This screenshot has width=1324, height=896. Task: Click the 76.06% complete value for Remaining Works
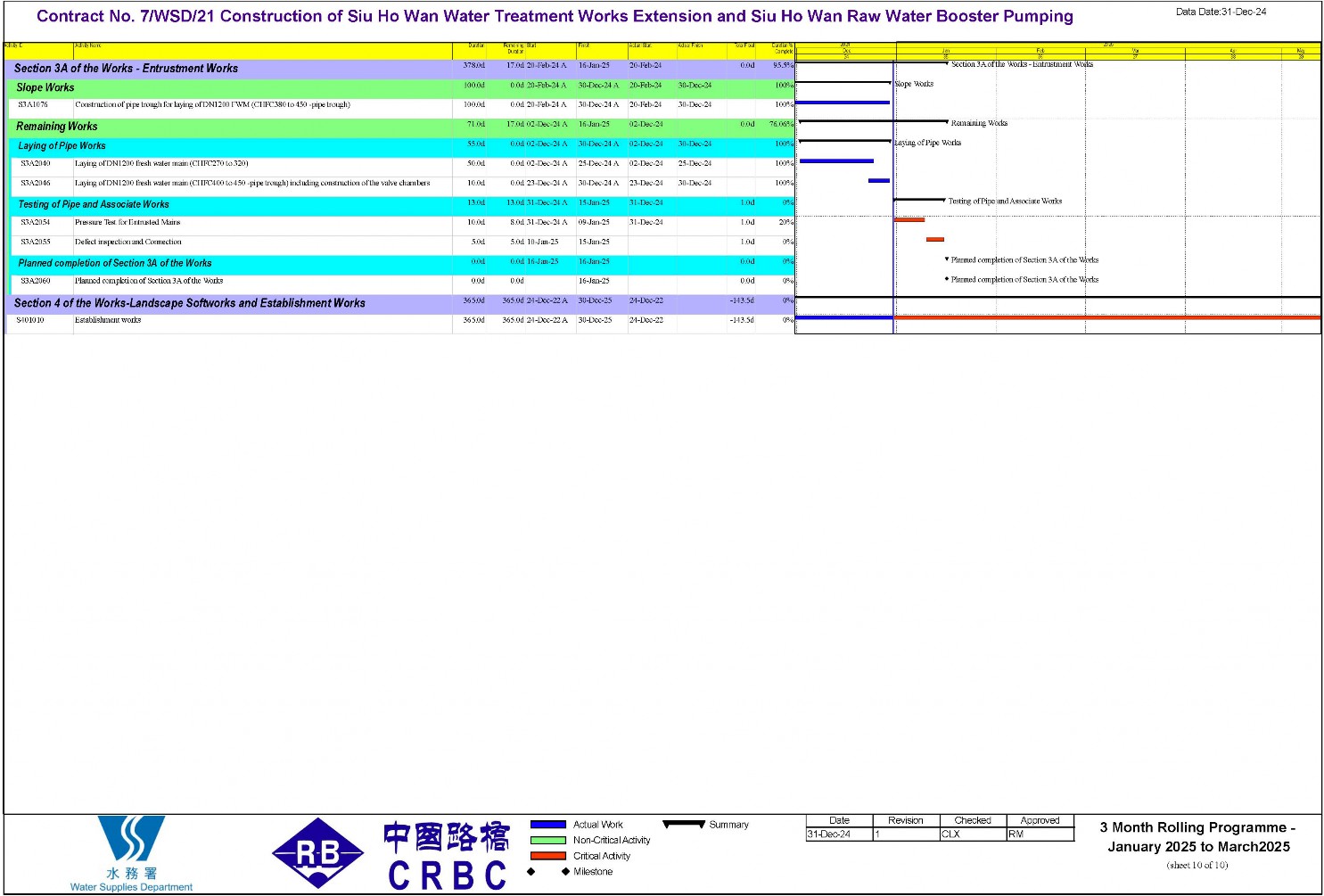tap(781, 125)
